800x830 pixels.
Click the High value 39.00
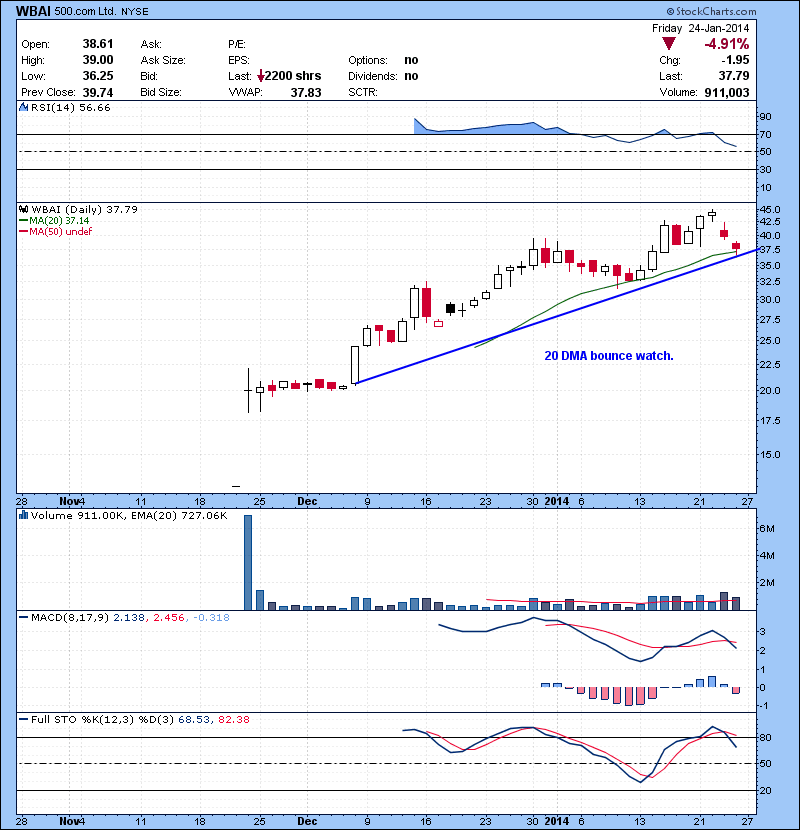click(x=98, y=60)
